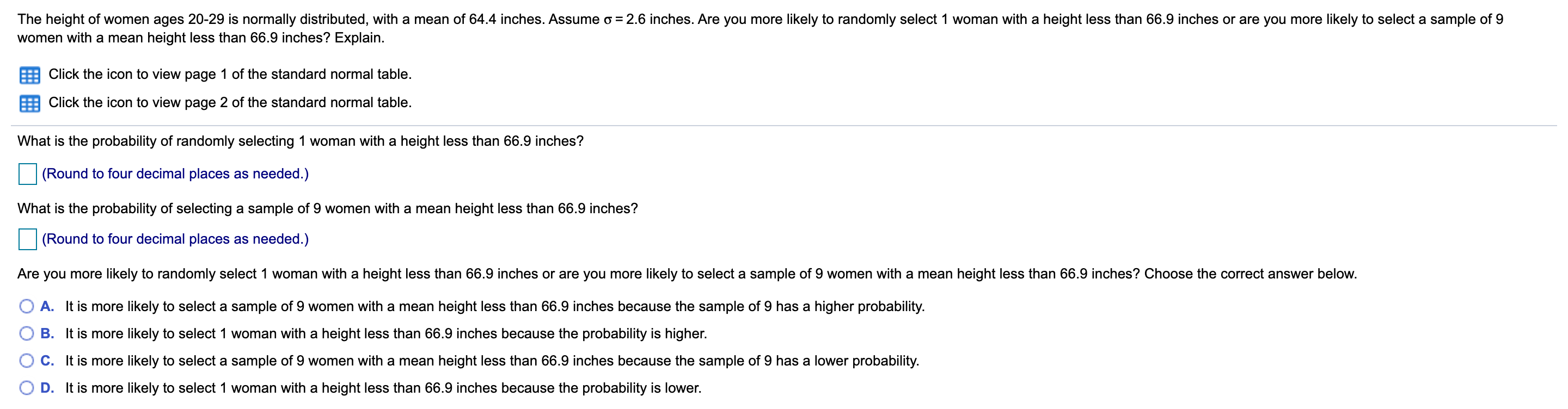Image resolution: width=1568 pixels, height=409 pixels.
Task: Choose radio button for option D
Action: (x=27, y=388)
